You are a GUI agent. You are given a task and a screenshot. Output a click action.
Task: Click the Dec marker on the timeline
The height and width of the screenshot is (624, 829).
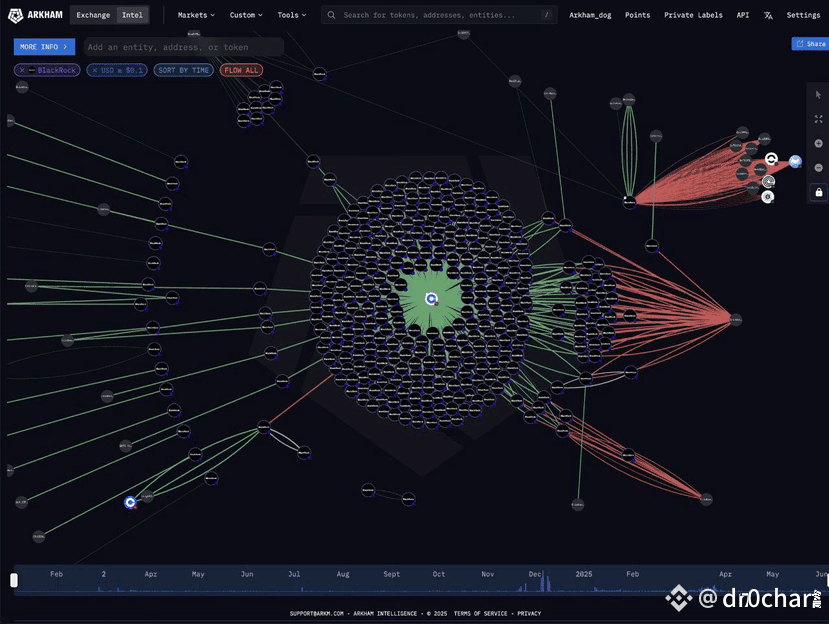pyautogui.click(x=535, y=574)
